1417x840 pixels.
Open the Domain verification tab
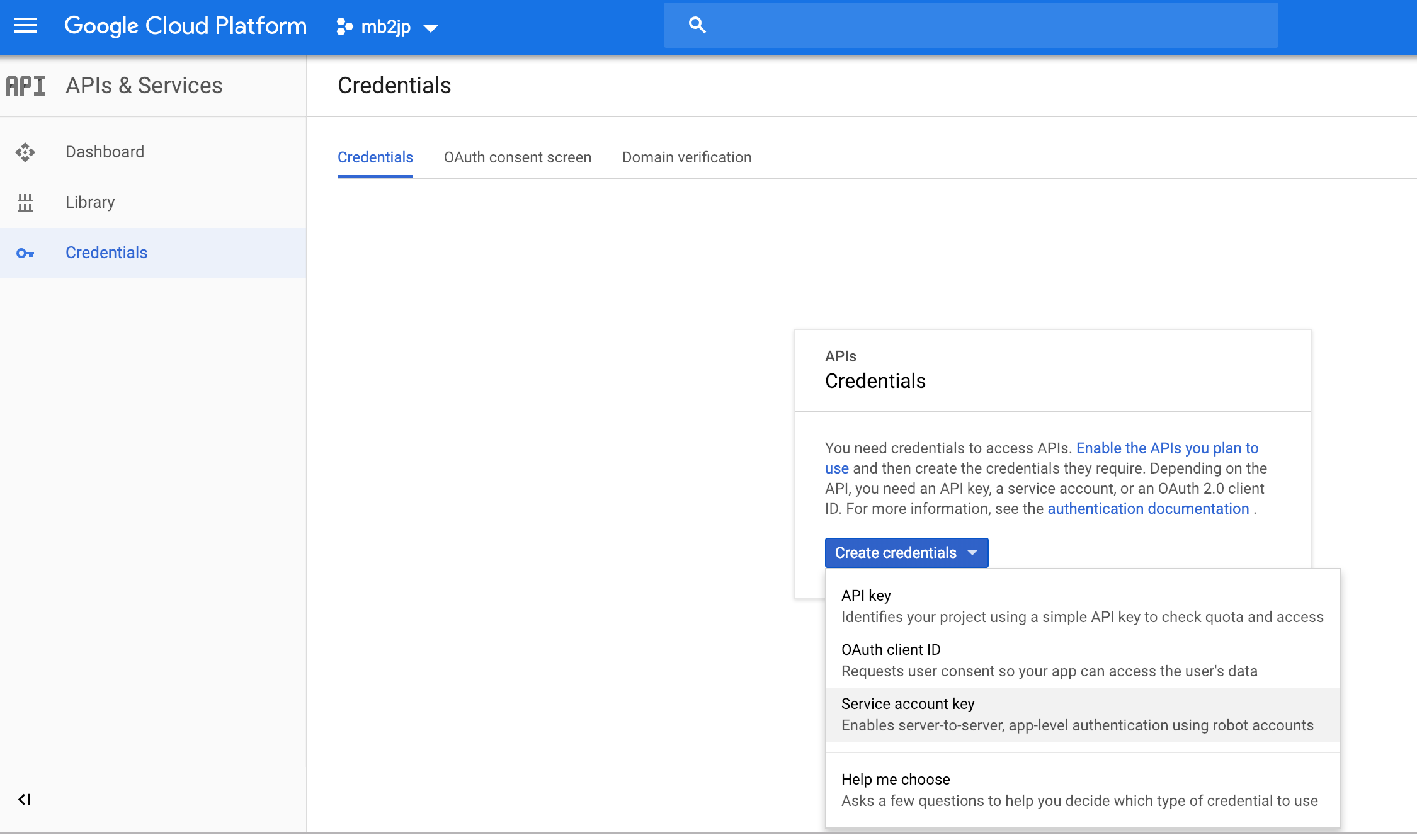pos(686,157)
